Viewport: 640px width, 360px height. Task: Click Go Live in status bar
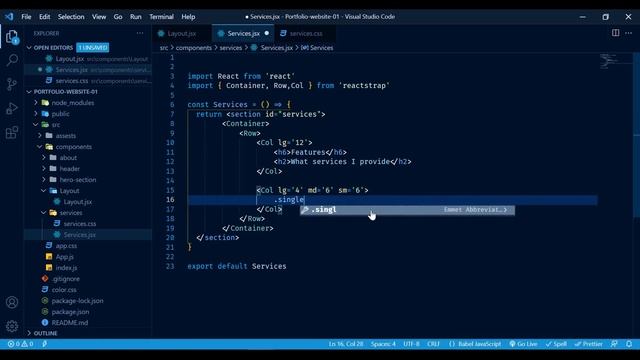click(x=523, y=344)
